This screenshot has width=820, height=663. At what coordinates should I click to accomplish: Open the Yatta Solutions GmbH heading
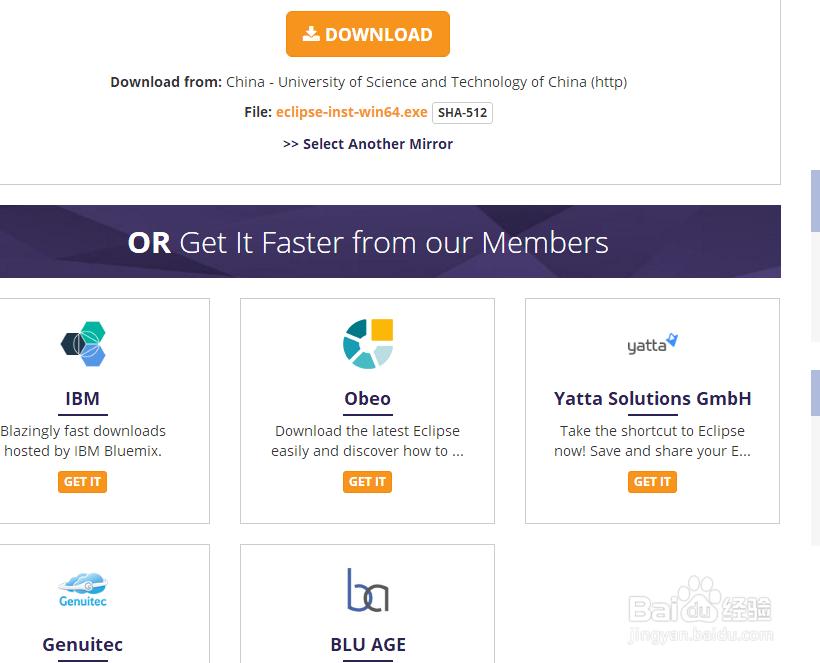[x=652, y=398]
